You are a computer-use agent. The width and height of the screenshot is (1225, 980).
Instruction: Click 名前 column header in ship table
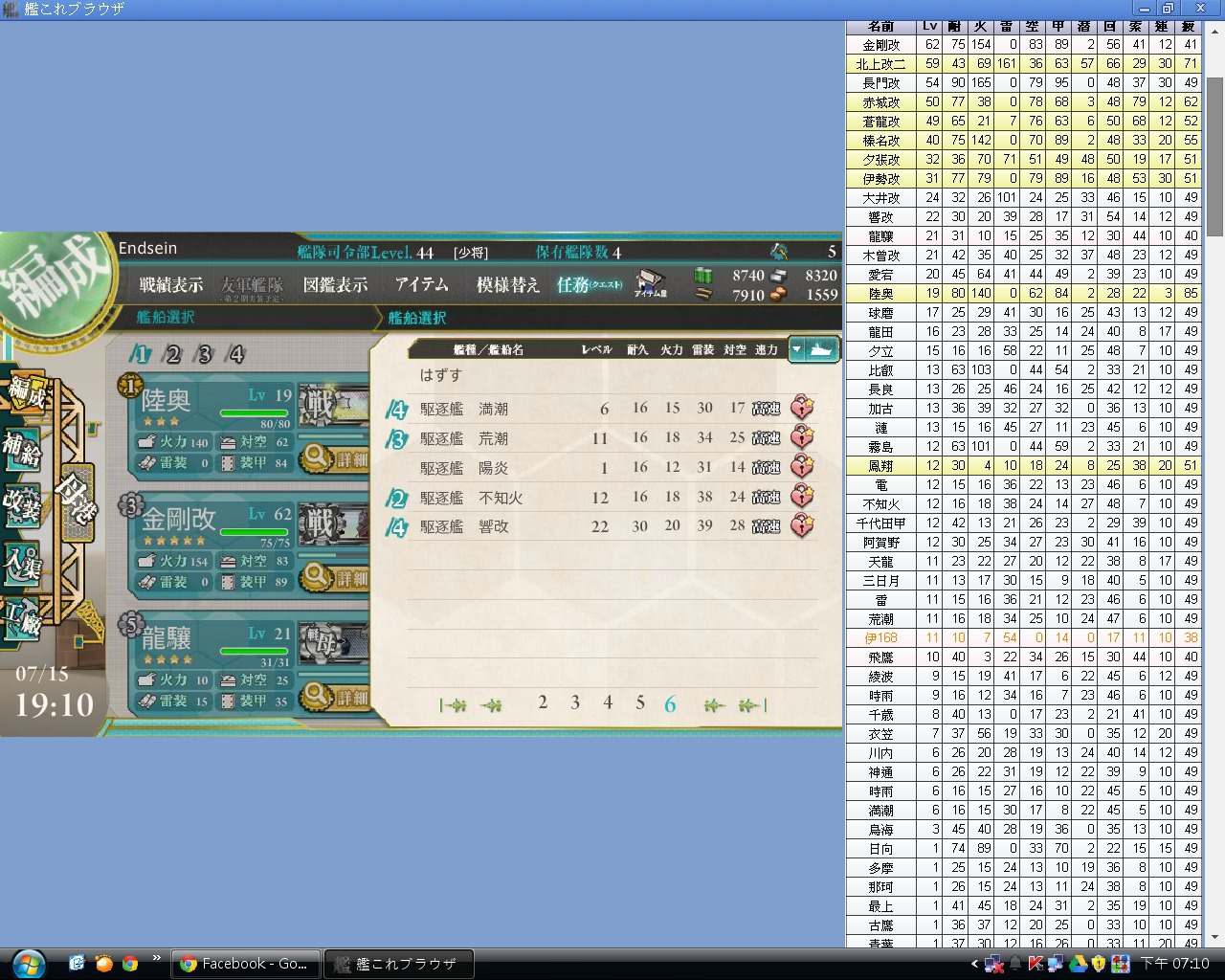tap(881, 27)
